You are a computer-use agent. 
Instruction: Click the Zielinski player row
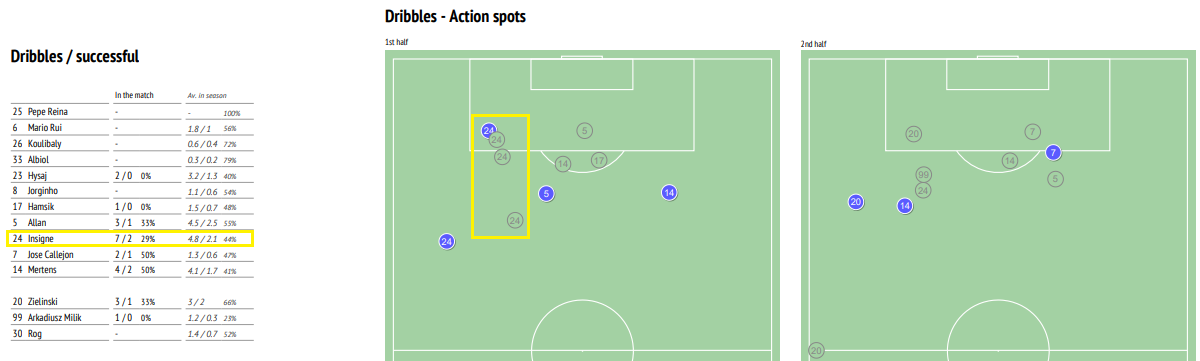click(x=131, y=302)
